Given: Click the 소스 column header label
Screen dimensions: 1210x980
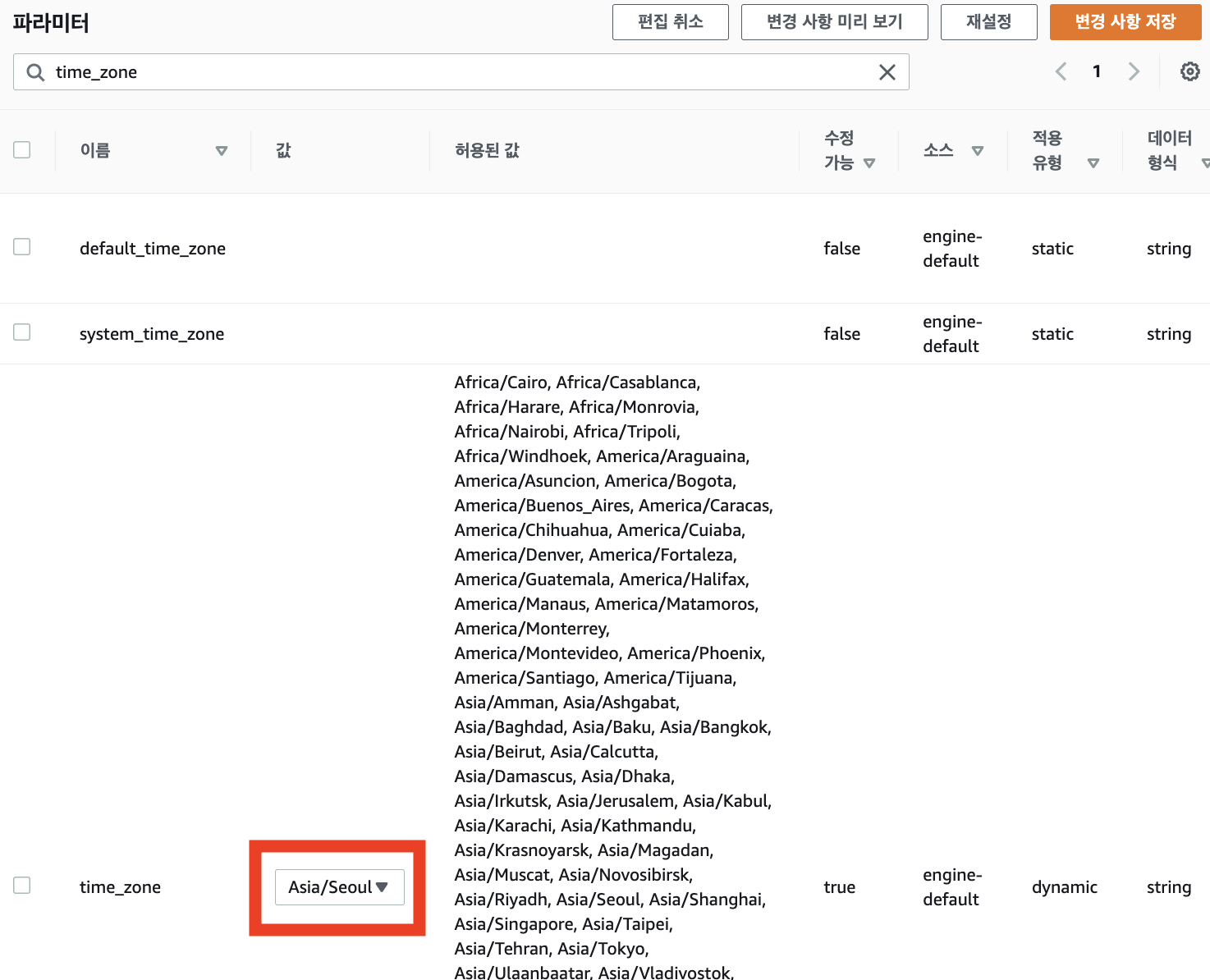Looking at the screenshot, I should pos(938,150).
